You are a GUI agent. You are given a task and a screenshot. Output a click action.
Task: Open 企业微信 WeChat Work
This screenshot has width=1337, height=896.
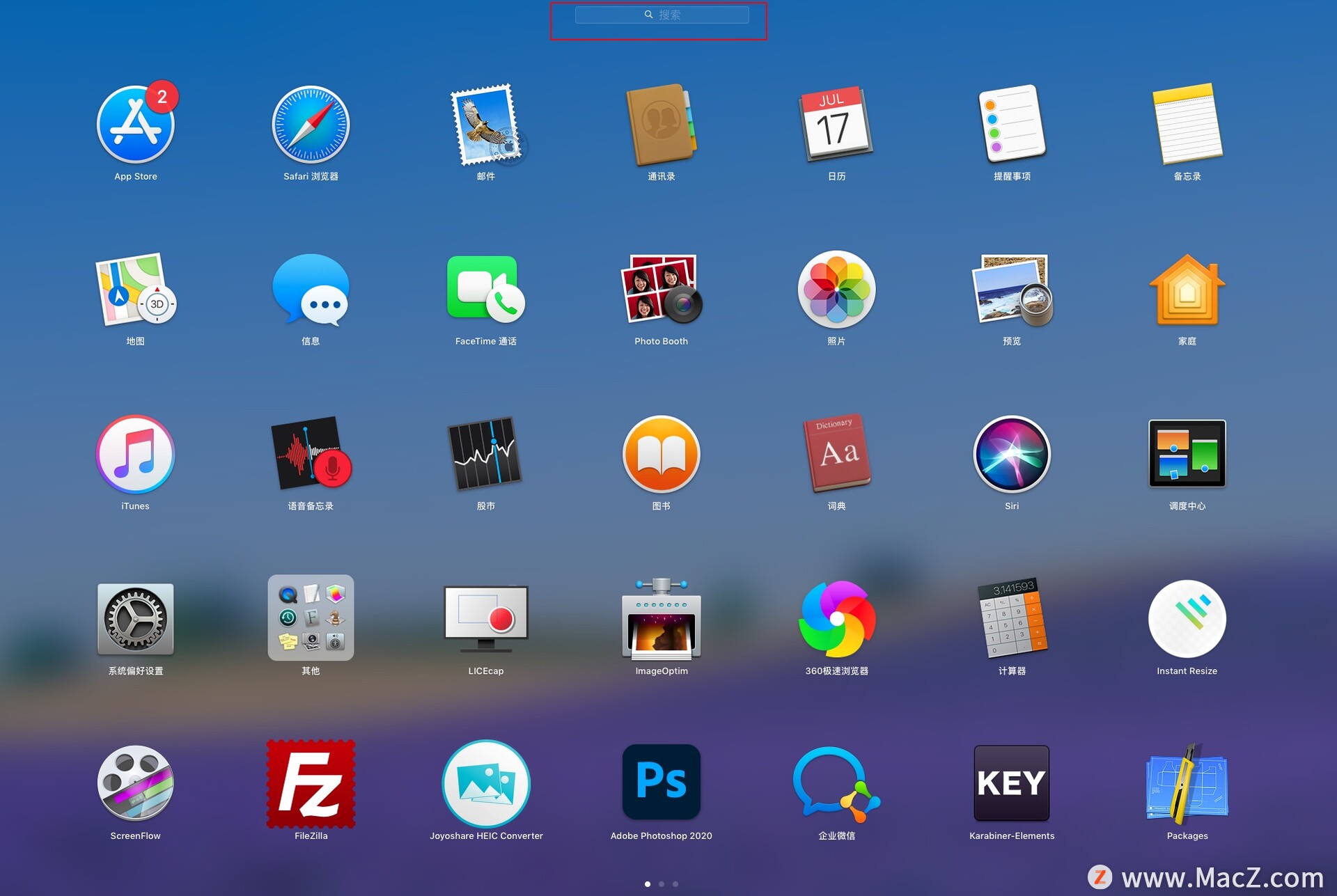pyautogui.click(x=836, y=785)
